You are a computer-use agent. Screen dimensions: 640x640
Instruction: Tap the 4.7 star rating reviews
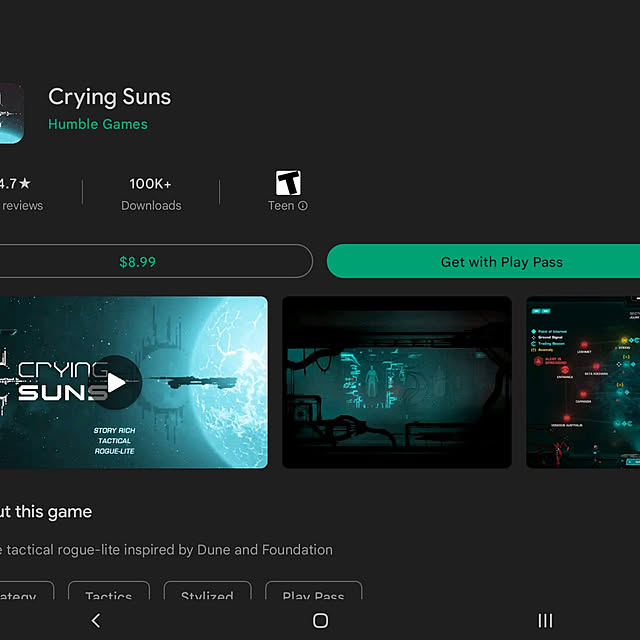click(x=20, y=193)
